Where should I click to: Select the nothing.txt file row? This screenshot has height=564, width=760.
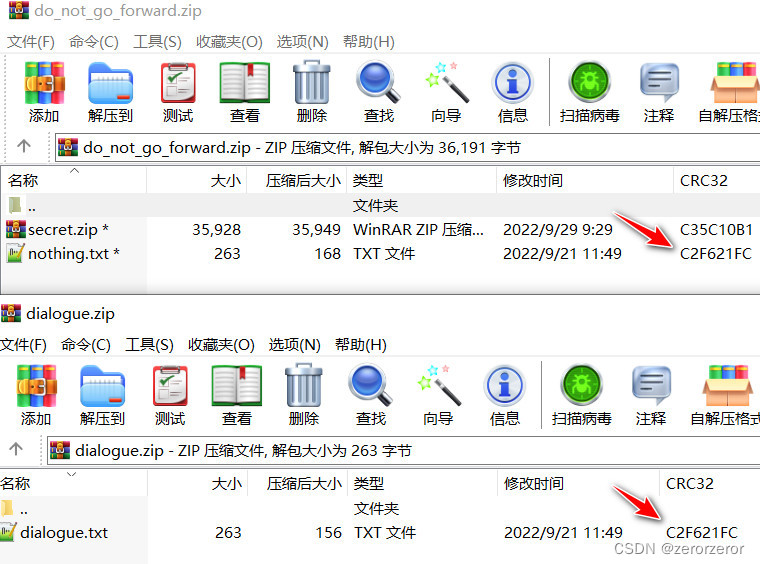[x=380, y=253]
